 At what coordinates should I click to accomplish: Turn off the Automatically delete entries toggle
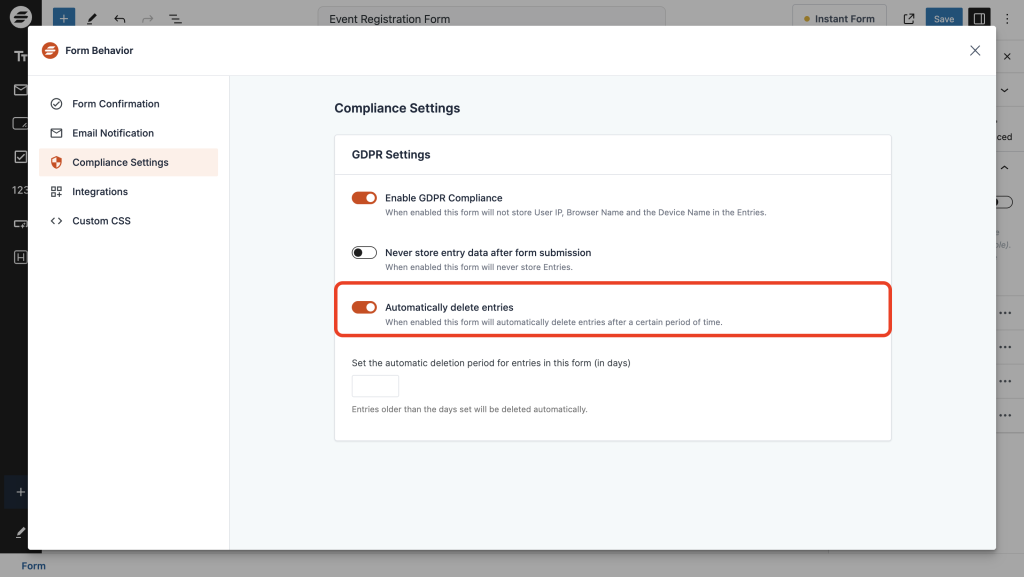[x=364, y=307]
